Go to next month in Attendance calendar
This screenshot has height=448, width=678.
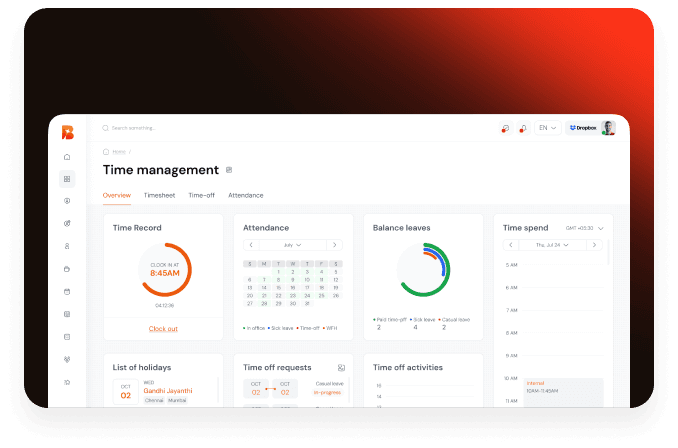click(335, 245)
